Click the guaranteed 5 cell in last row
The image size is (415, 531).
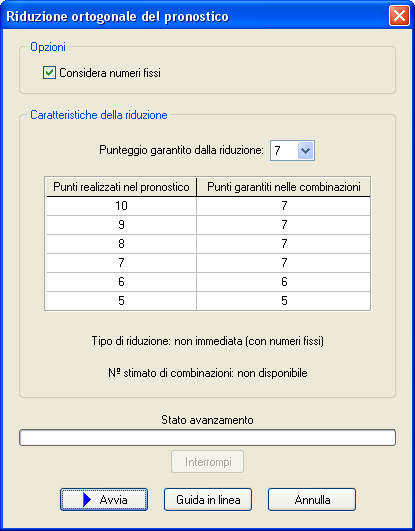[284, 301]
